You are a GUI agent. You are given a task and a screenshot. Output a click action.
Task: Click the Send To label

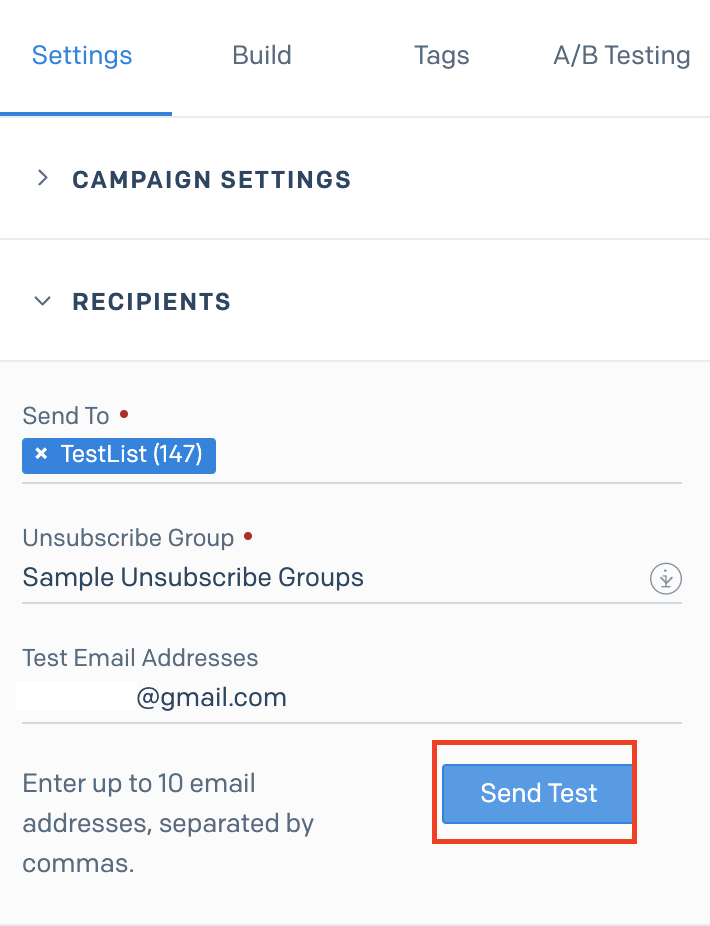66,416
